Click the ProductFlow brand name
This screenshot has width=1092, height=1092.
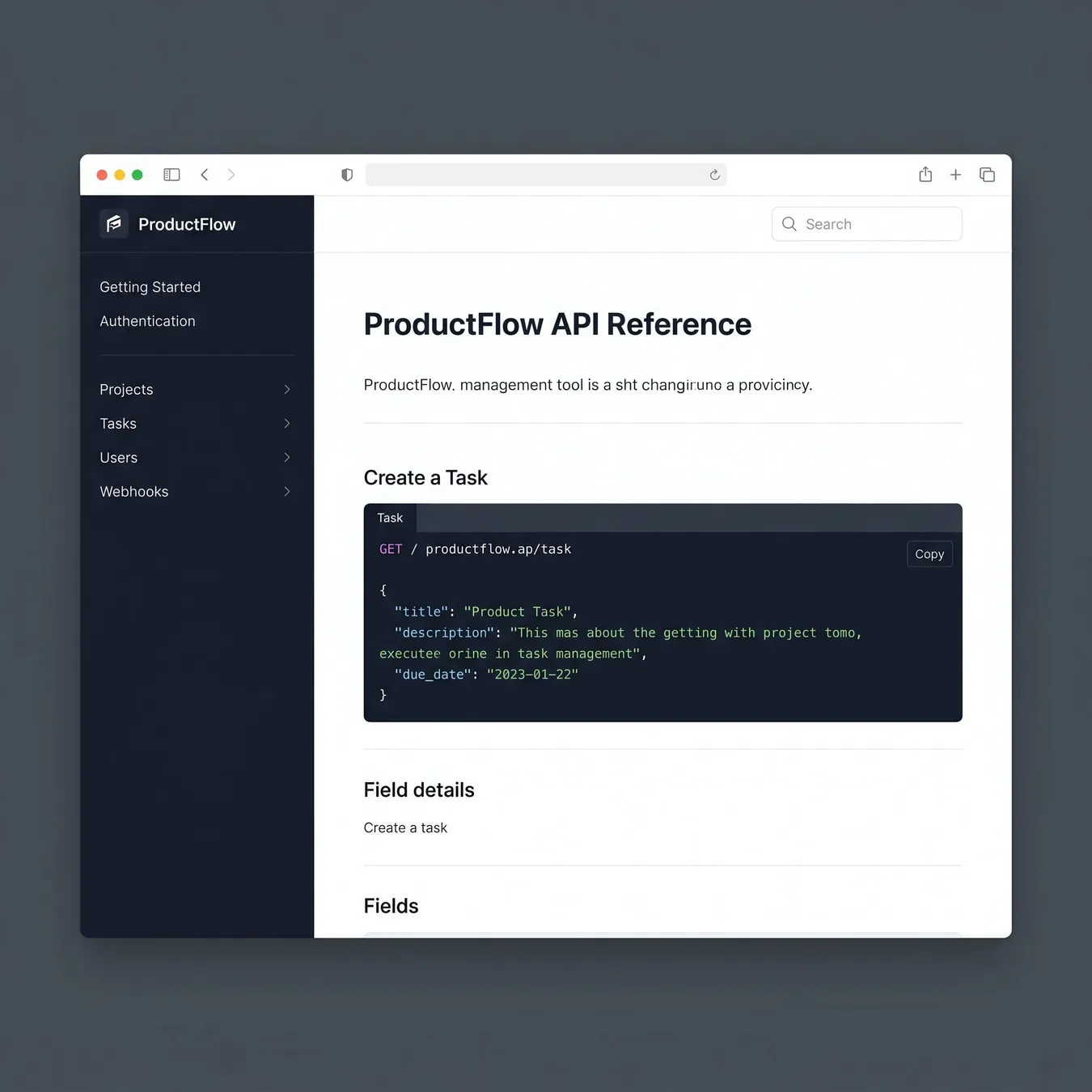click(187, 224)
